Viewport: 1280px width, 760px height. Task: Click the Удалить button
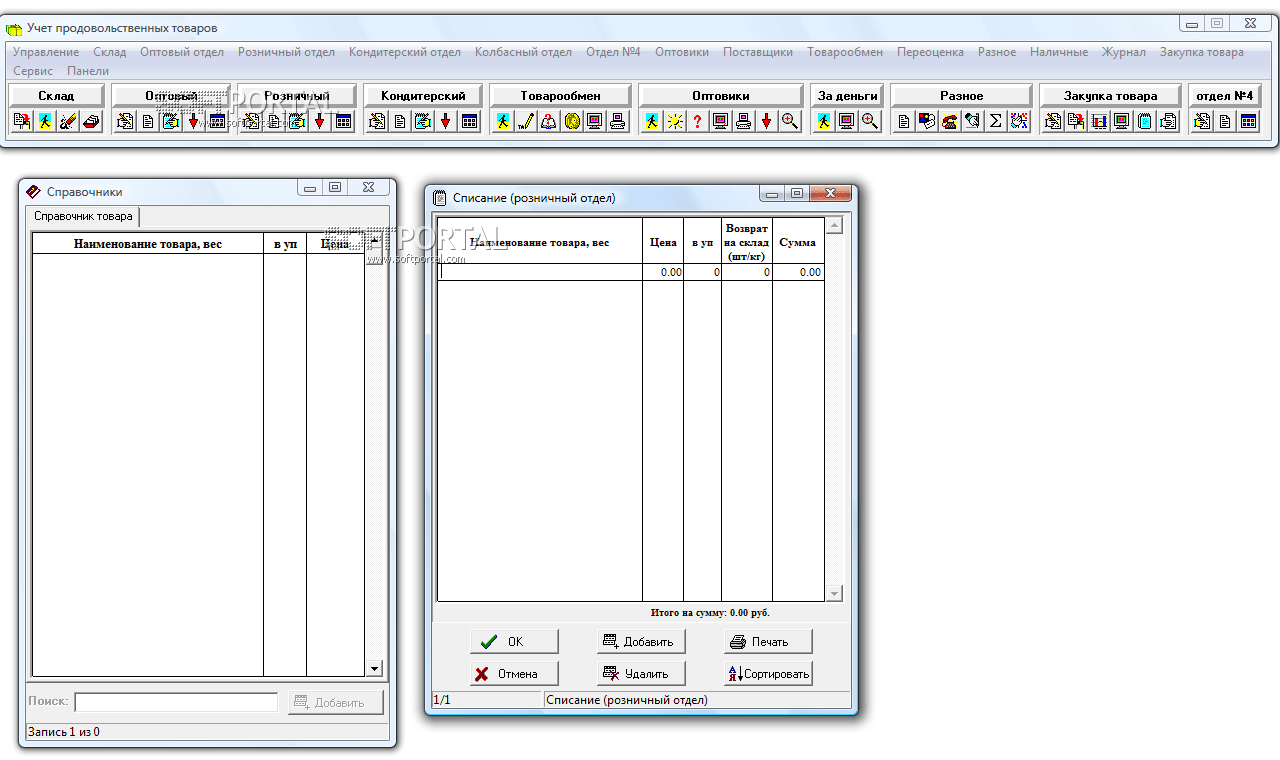pos(641,674)
